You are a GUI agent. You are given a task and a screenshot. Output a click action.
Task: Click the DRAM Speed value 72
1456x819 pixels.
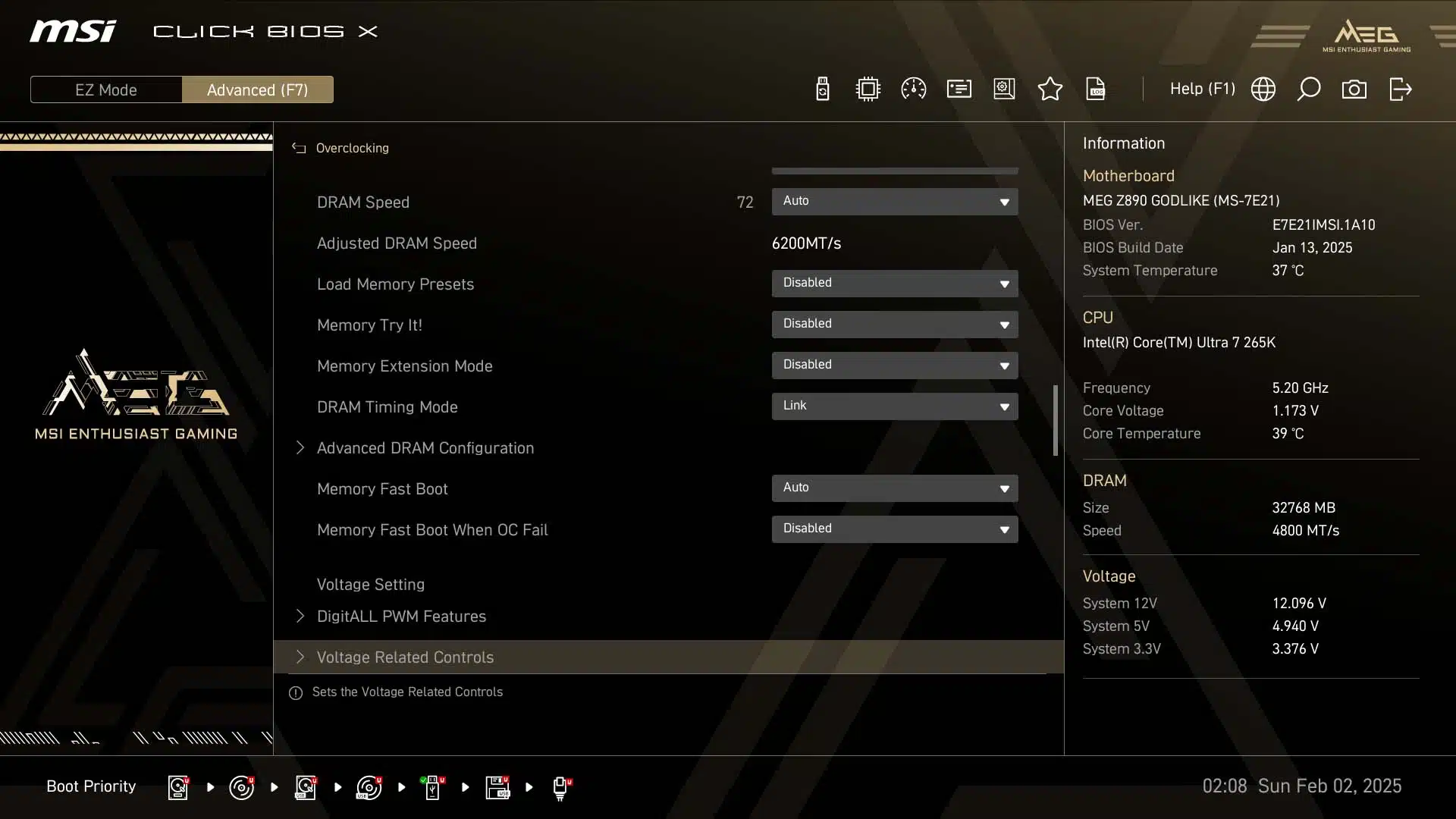[745, 202]
